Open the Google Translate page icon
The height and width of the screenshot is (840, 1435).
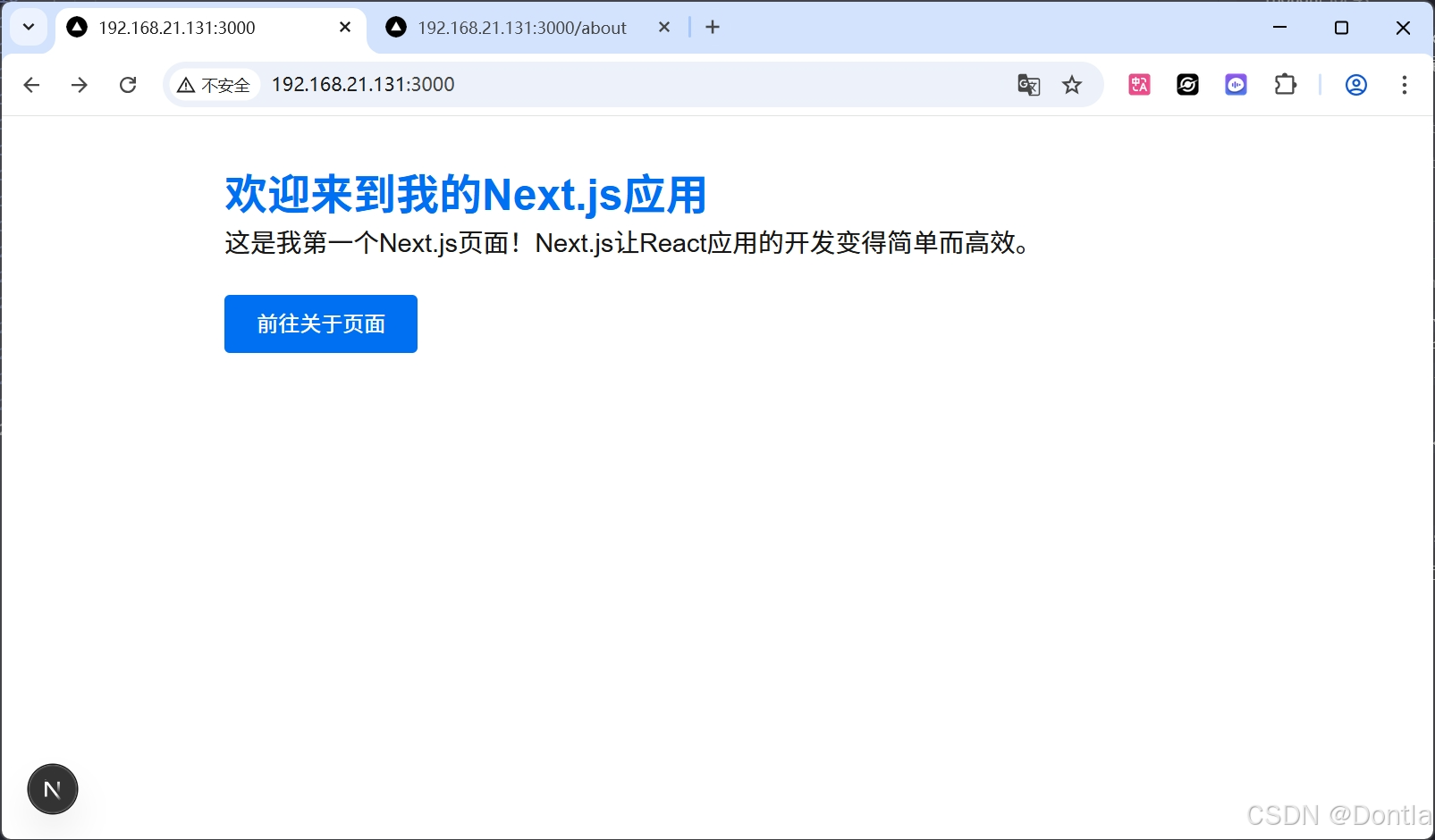1029,85
